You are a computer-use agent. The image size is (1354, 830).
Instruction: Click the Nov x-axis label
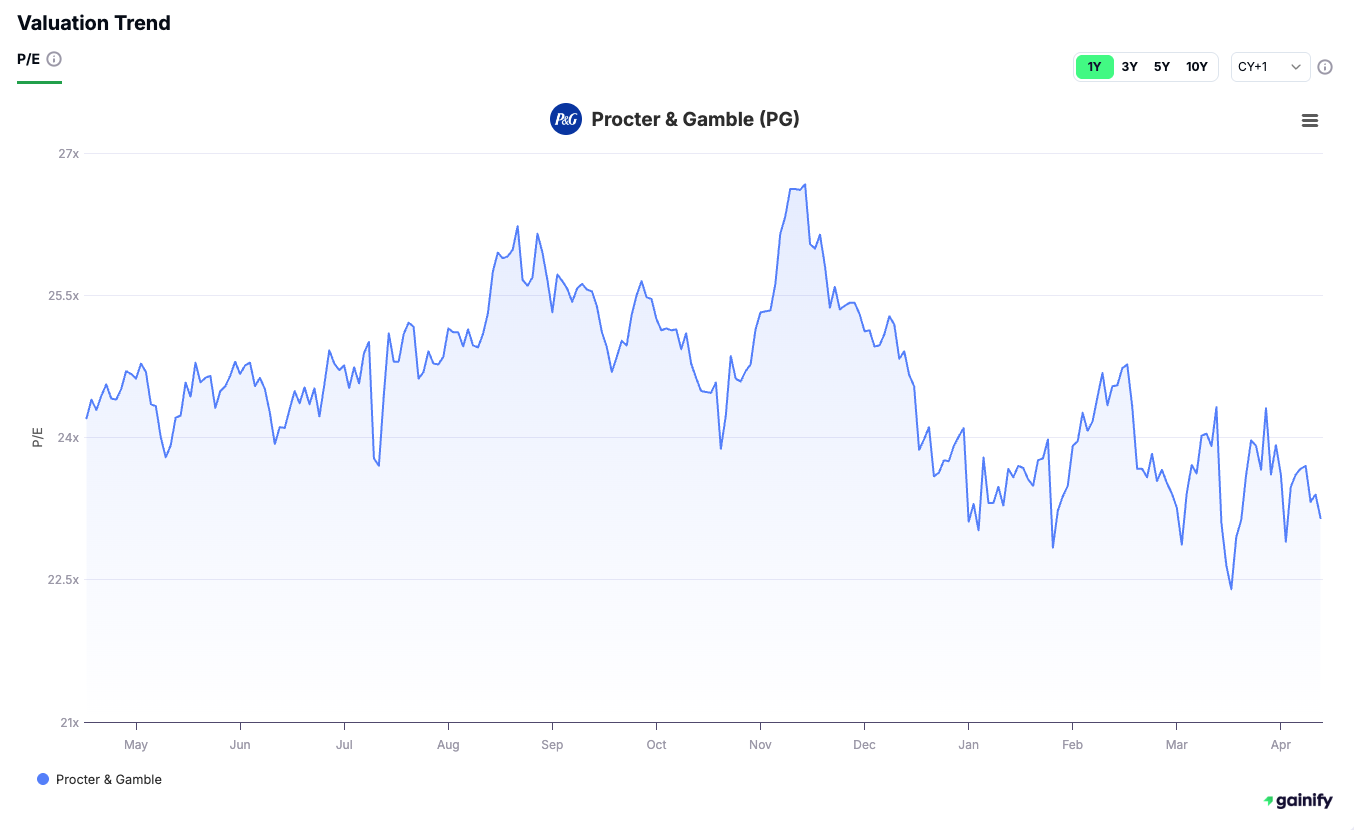761,744
